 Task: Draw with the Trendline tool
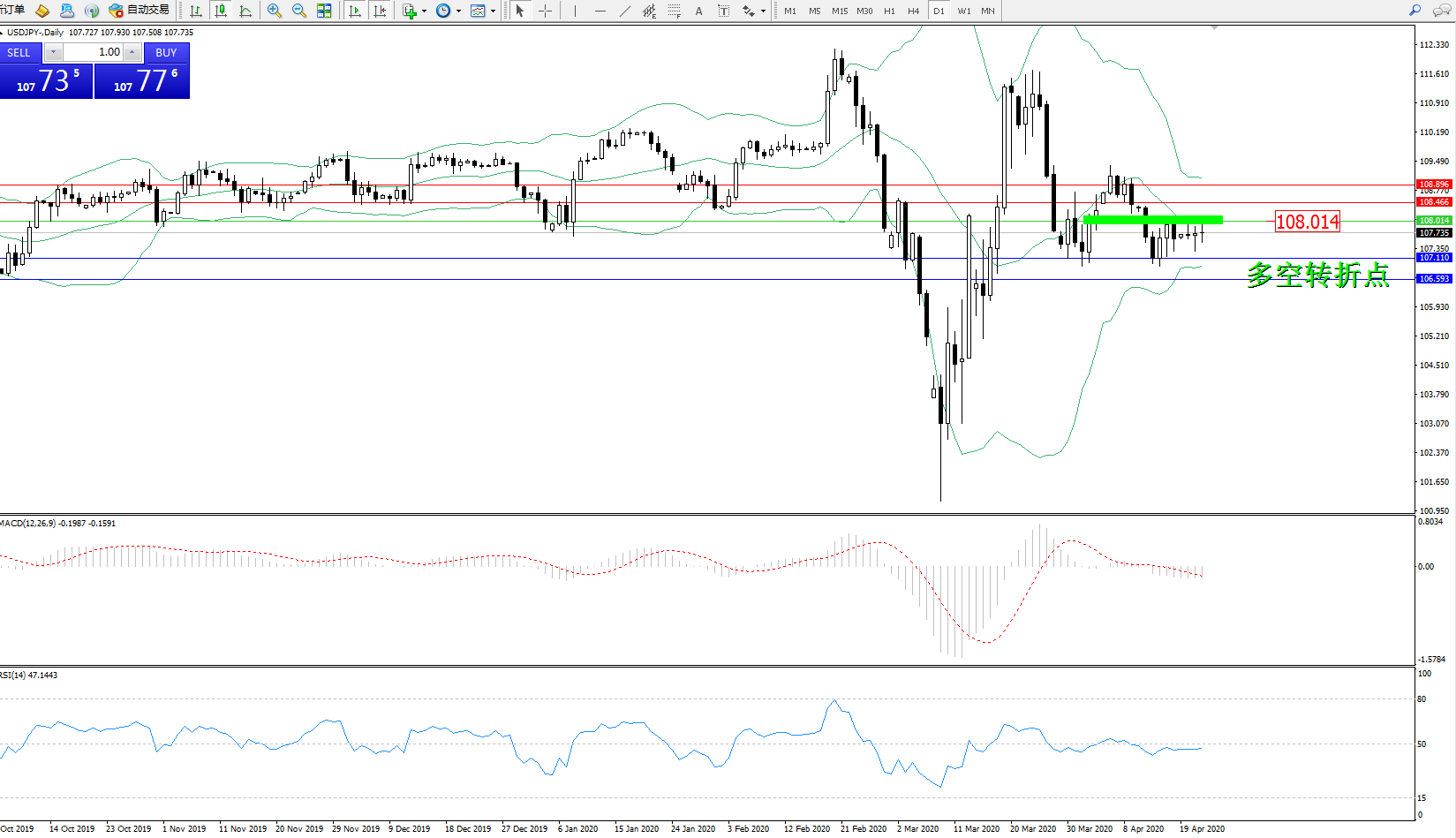pos(625,11)
